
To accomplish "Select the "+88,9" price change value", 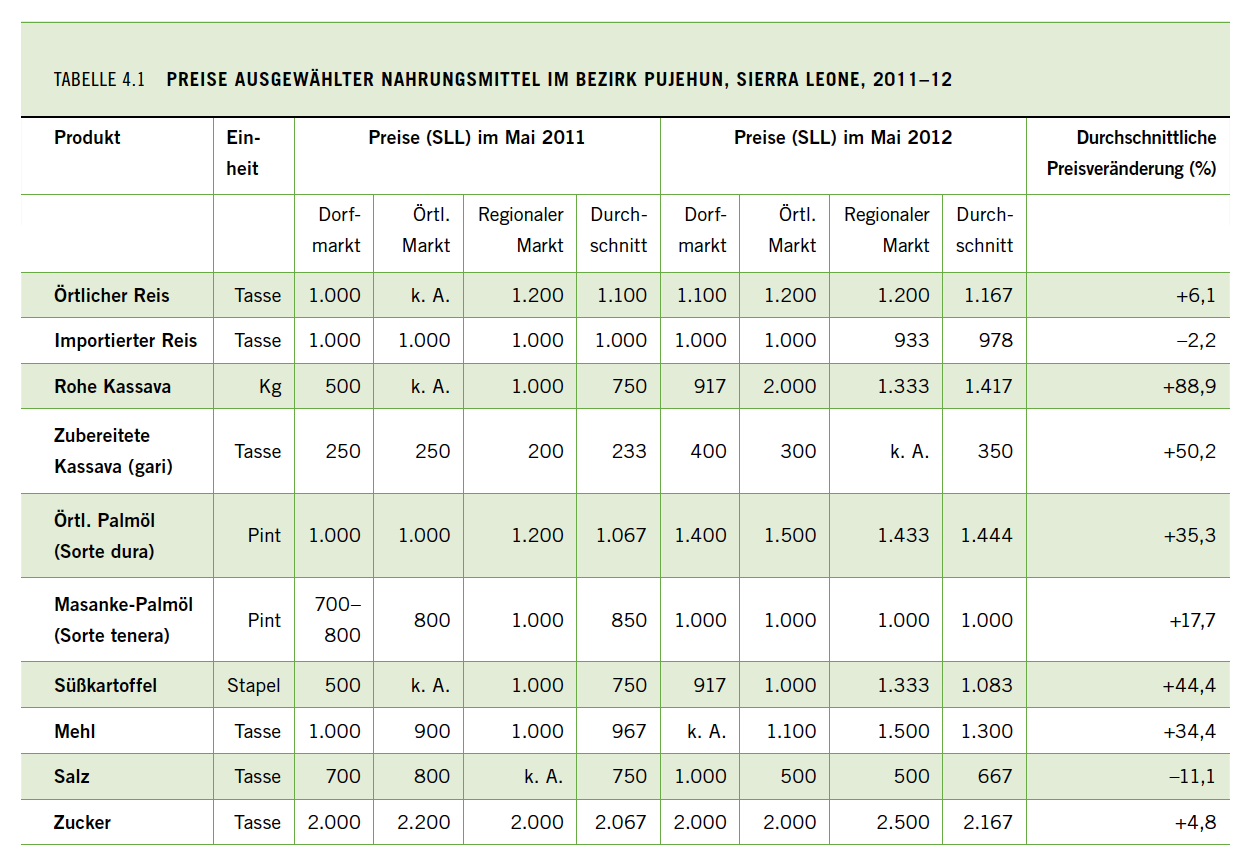I will coord(1190,386).
